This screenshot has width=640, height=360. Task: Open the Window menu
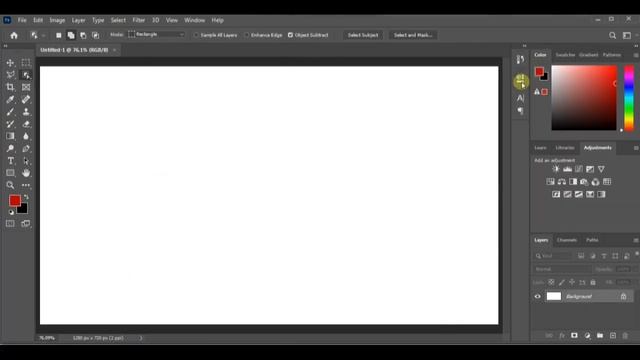tap(194, 20)
